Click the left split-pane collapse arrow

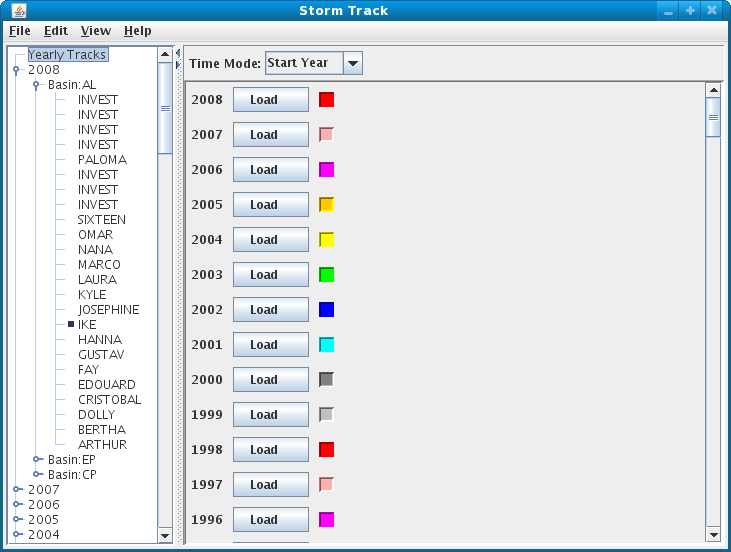[177, 53]
